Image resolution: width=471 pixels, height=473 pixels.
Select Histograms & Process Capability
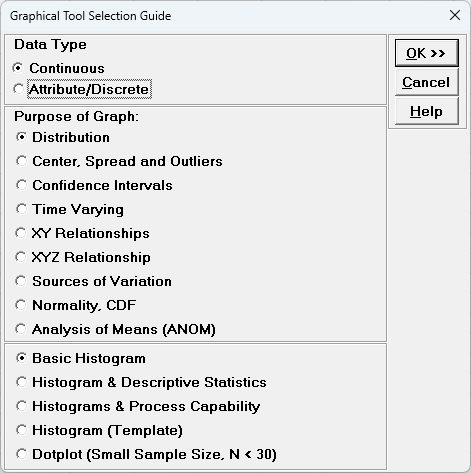point(138,406)
